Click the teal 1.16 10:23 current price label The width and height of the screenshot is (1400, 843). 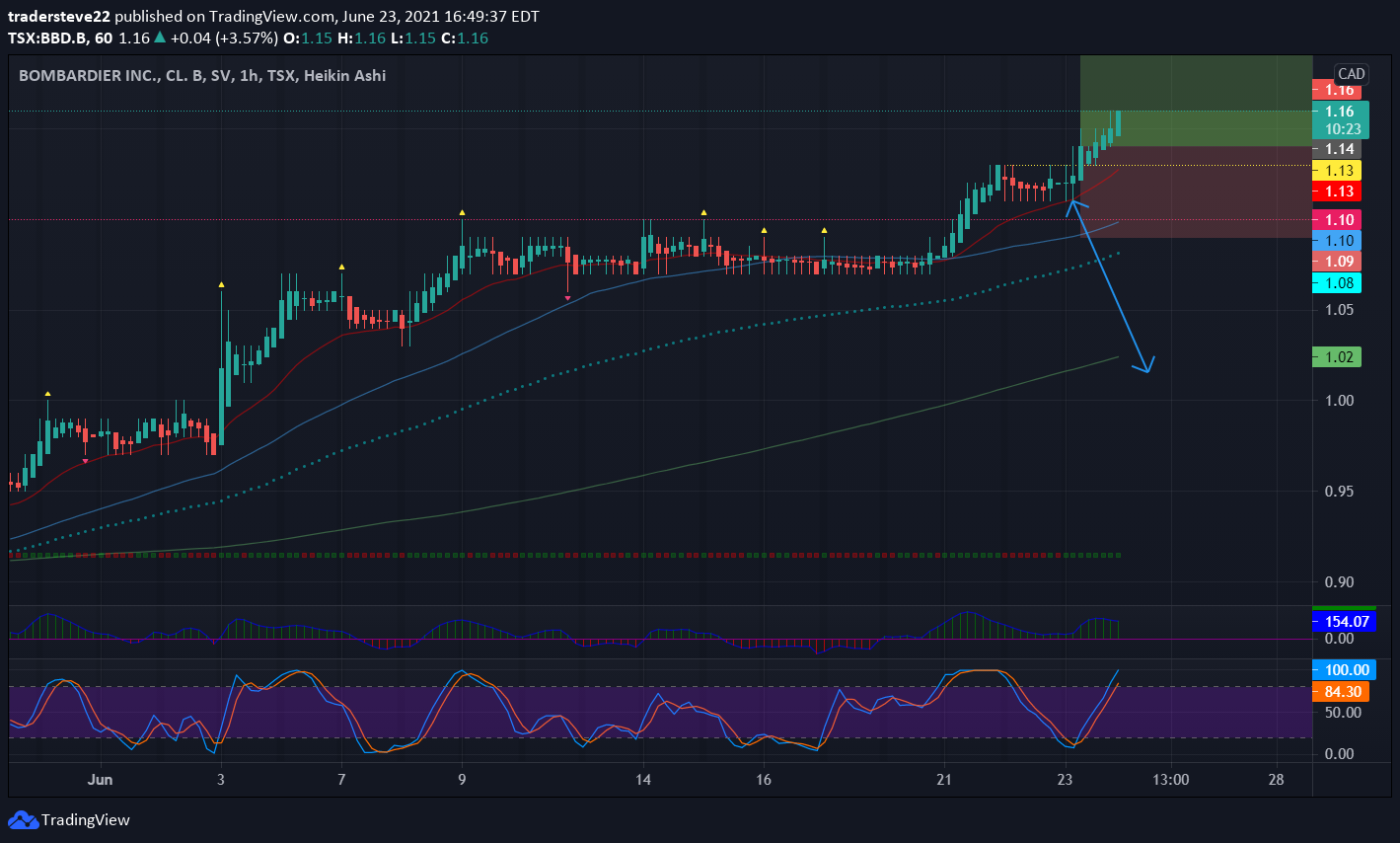[1340, 119]
